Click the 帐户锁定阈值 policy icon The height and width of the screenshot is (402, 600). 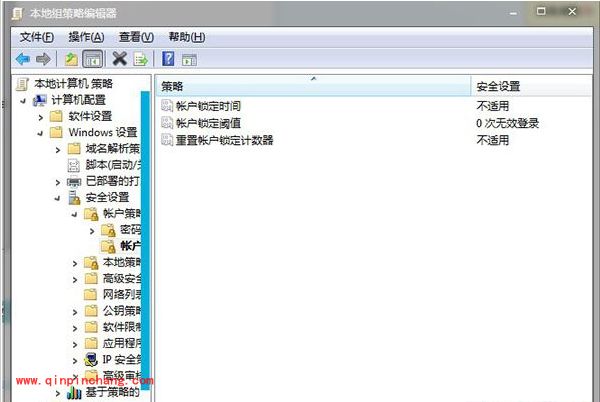167,122
